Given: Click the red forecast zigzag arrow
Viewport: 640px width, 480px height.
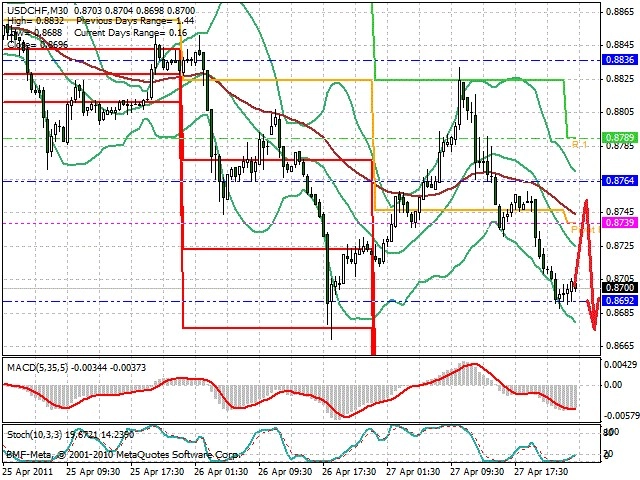Looking at the screenshot, I should [587, 264].
